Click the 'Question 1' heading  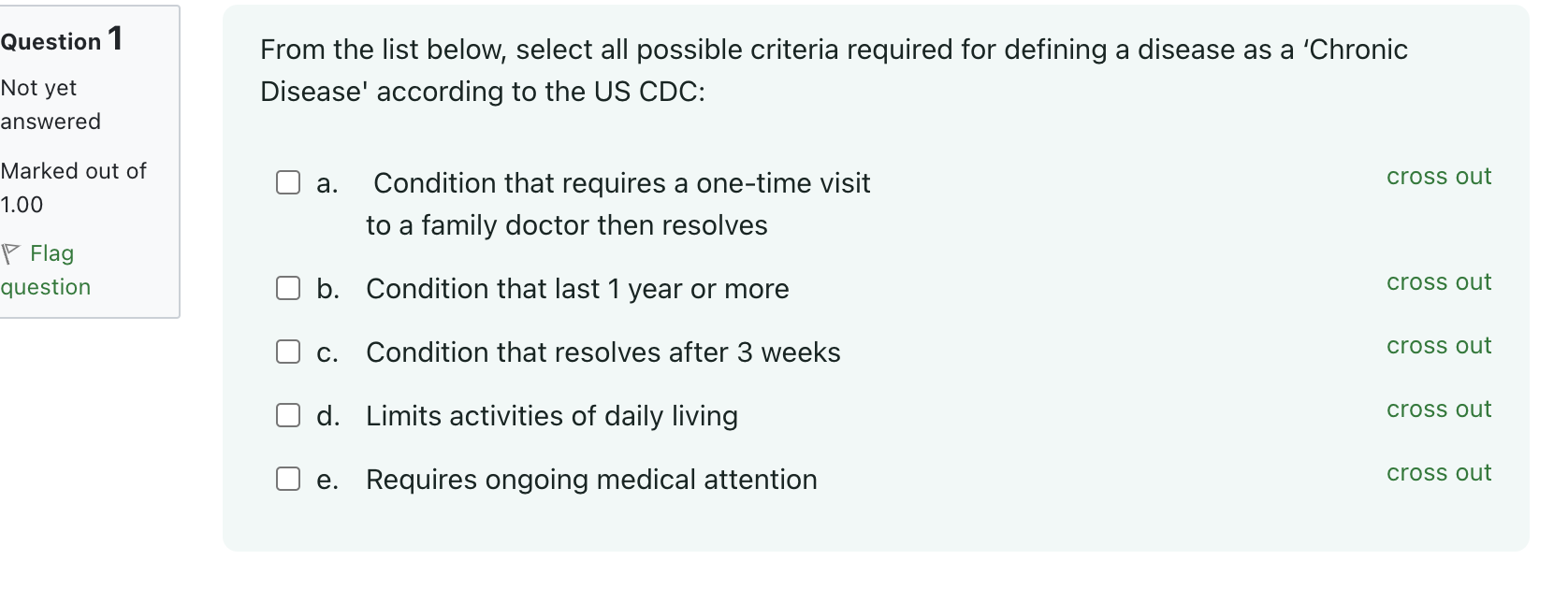(x=61, y=39)
